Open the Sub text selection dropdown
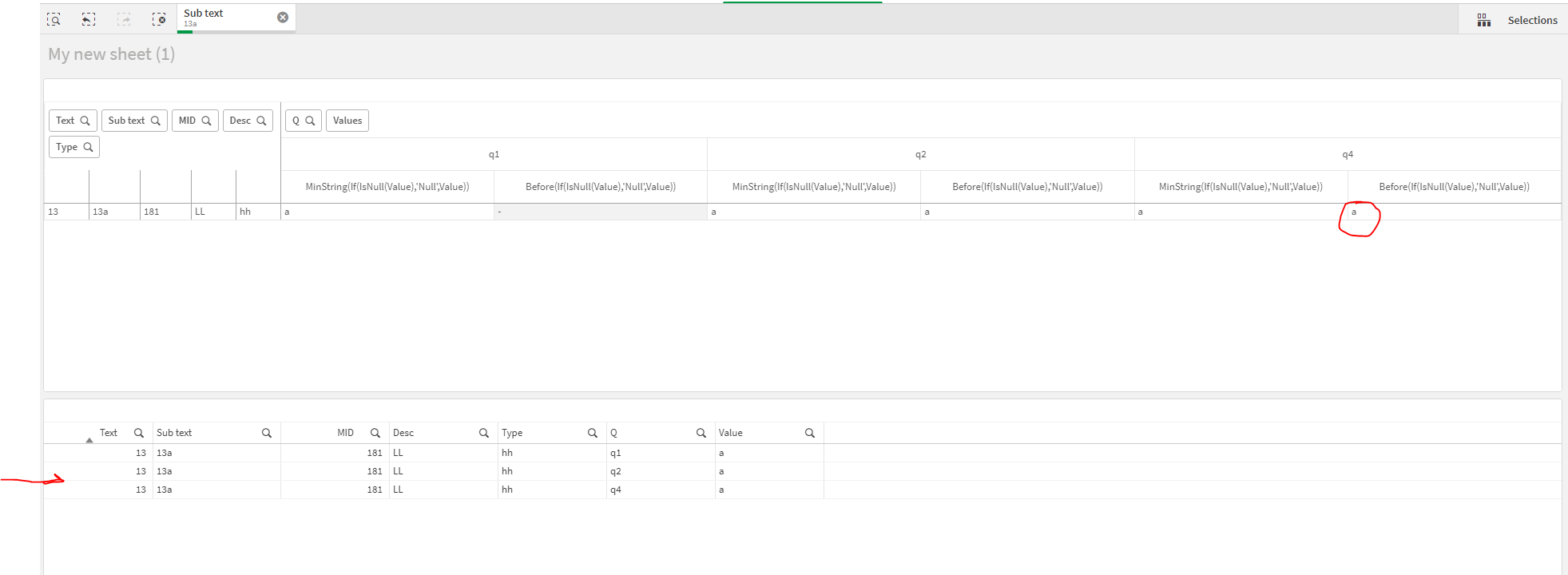 pos(228,18)
